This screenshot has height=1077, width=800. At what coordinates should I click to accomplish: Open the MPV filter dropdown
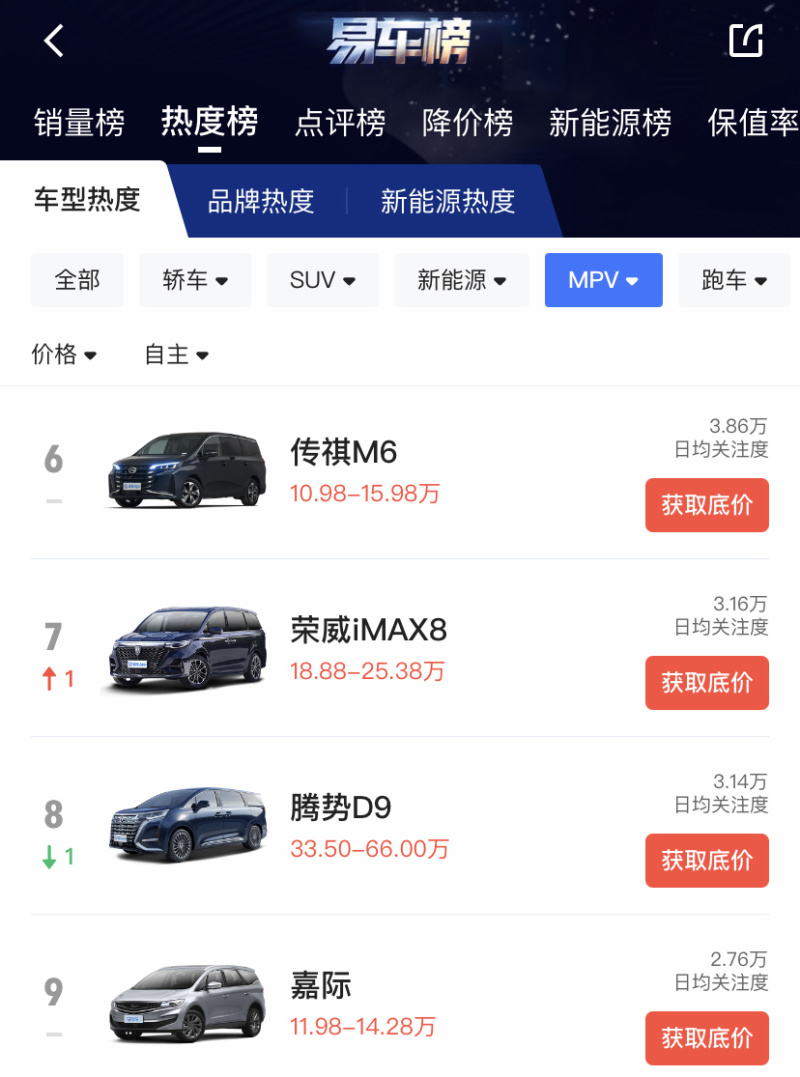pyautogui.click(x=604, y=280)
